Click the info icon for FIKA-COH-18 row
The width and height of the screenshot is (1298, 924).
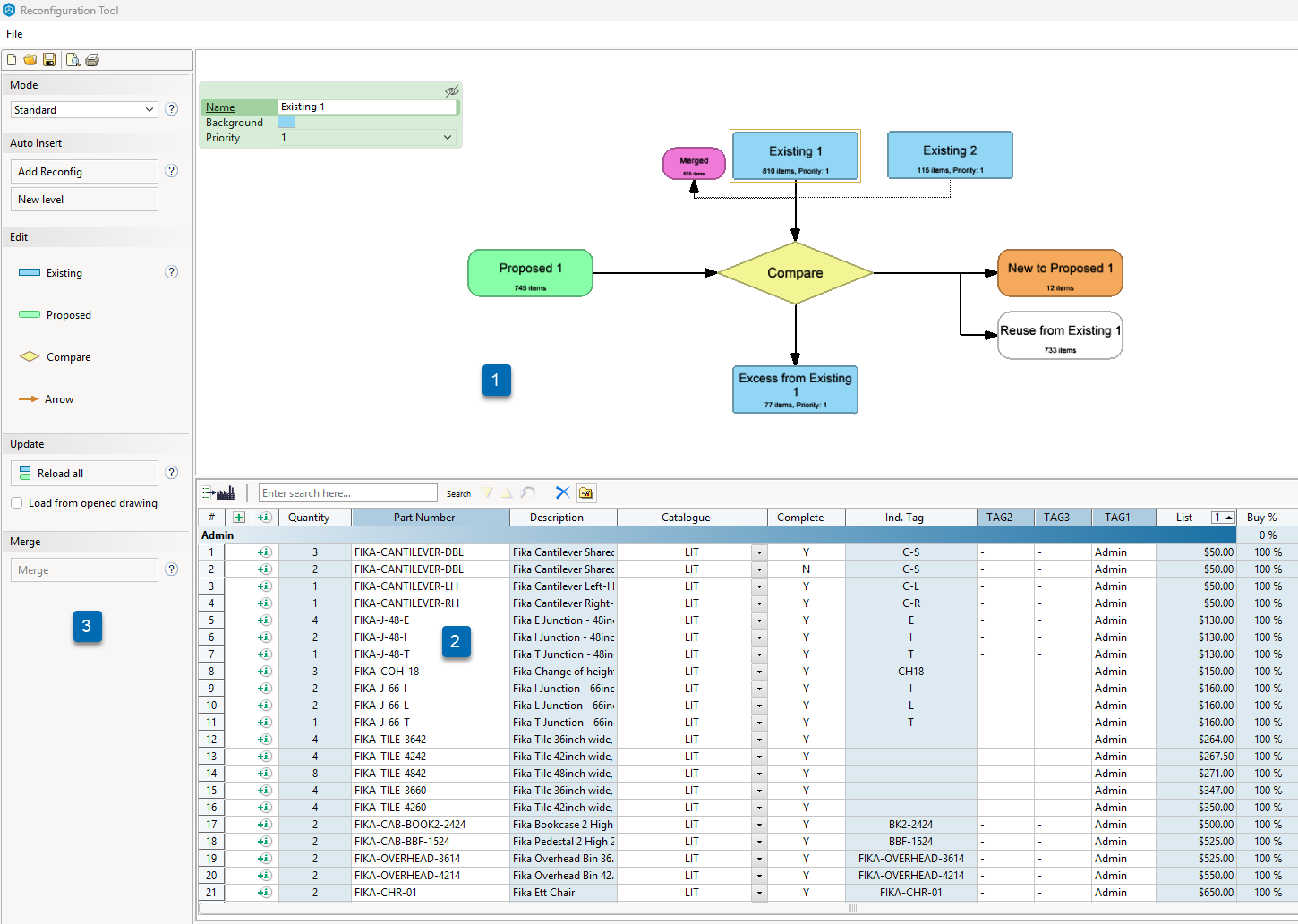pos(264,672)
